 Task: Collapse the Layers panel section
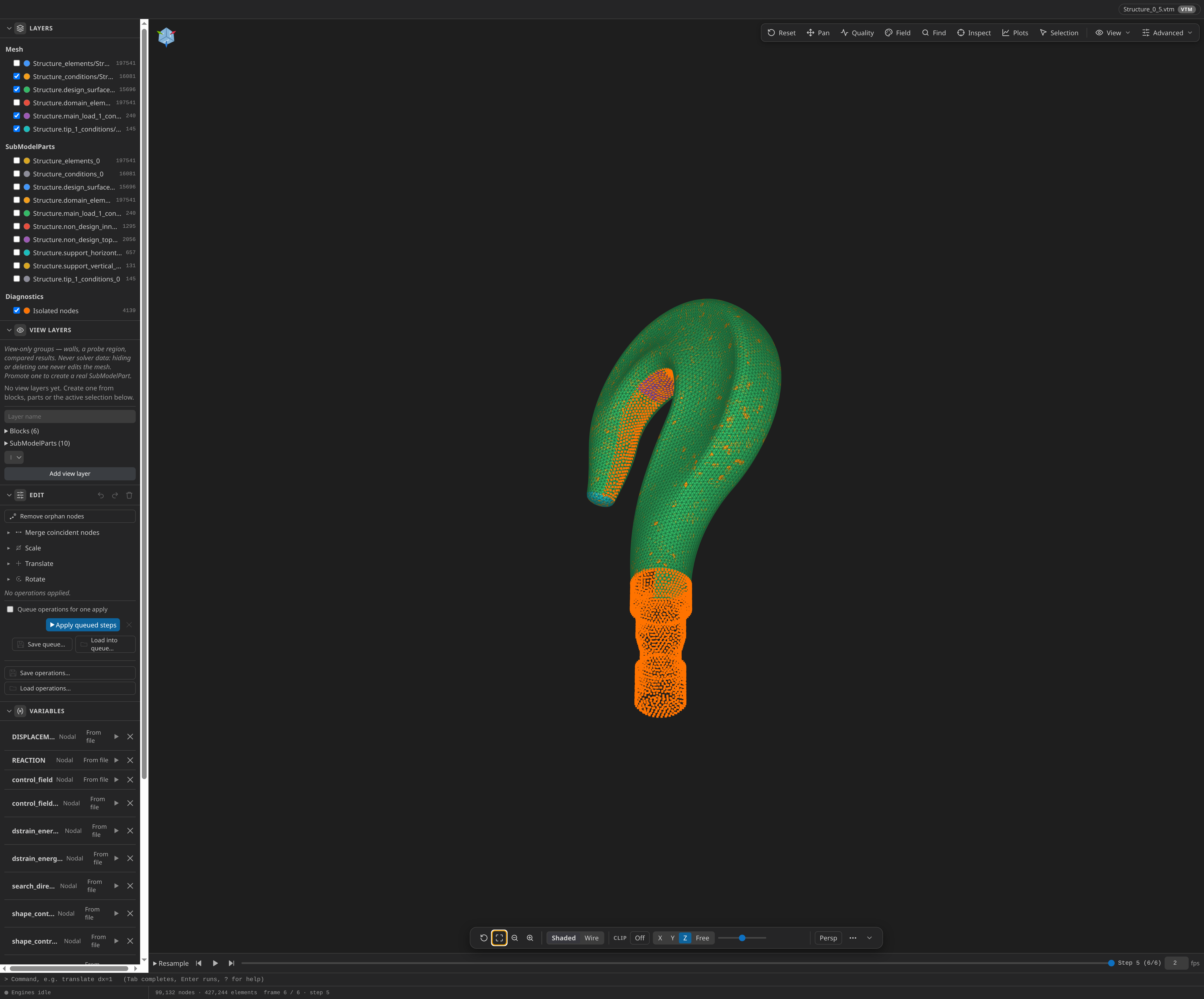click(9, 28)
